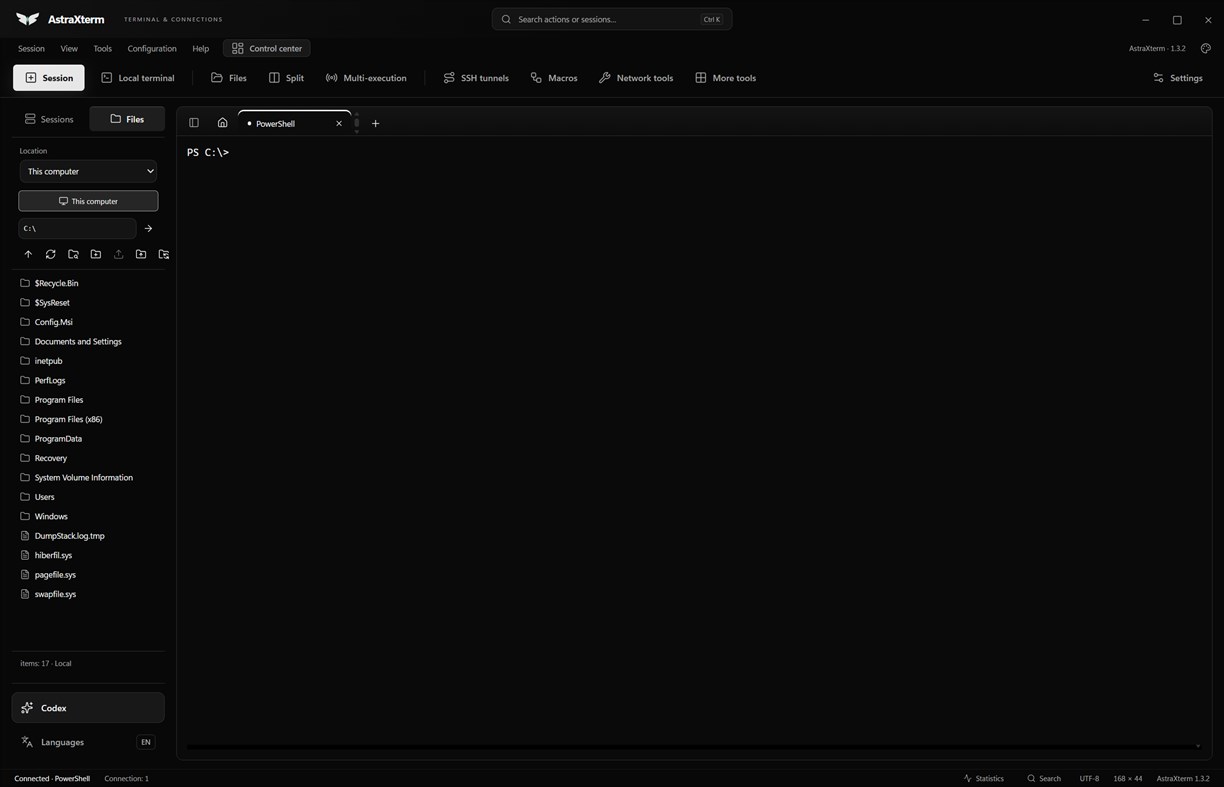The image size is (1224, 787).
Task: Open the Languages selector
Action: [x=88, y=742]
